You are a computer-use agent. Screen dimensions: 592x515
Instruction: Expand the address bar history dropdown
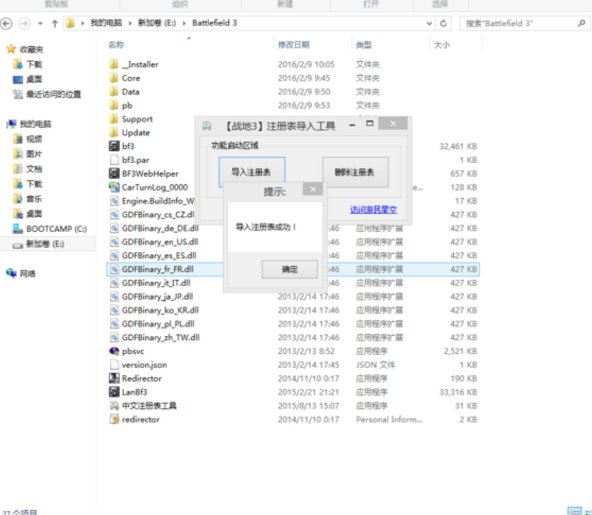click(x=429, y=23)
